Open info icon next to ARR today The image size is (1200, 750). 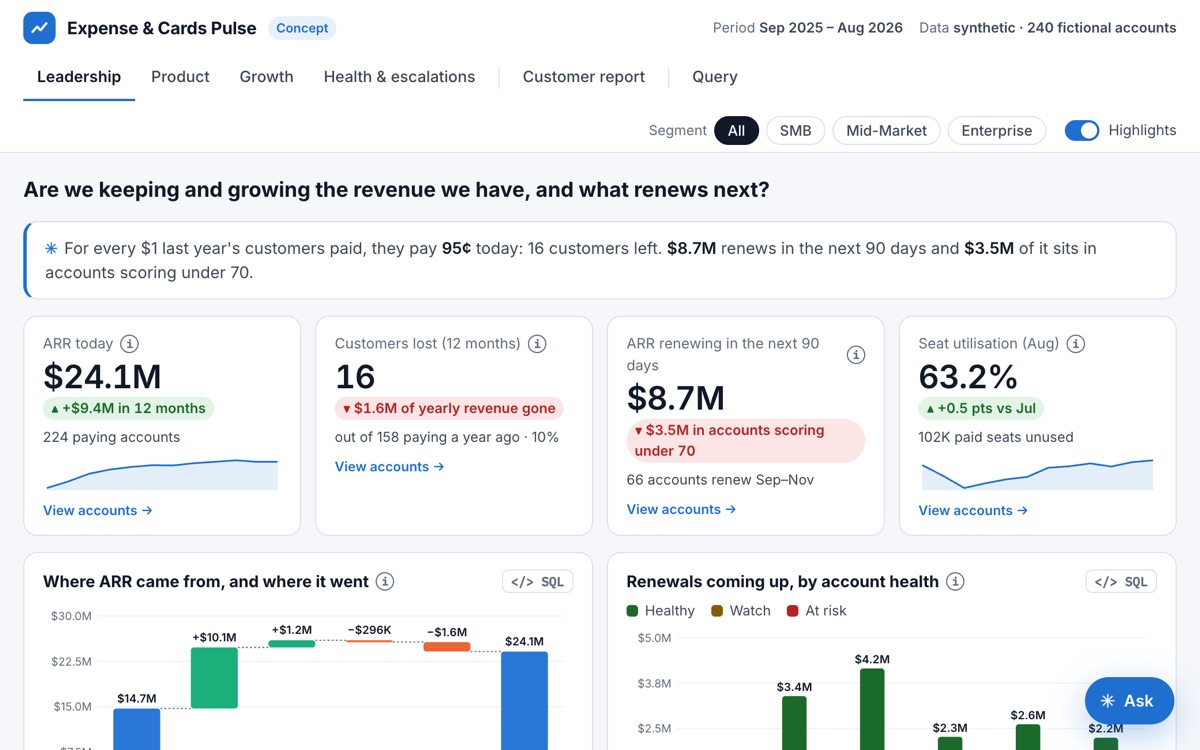tap(129, 344)
